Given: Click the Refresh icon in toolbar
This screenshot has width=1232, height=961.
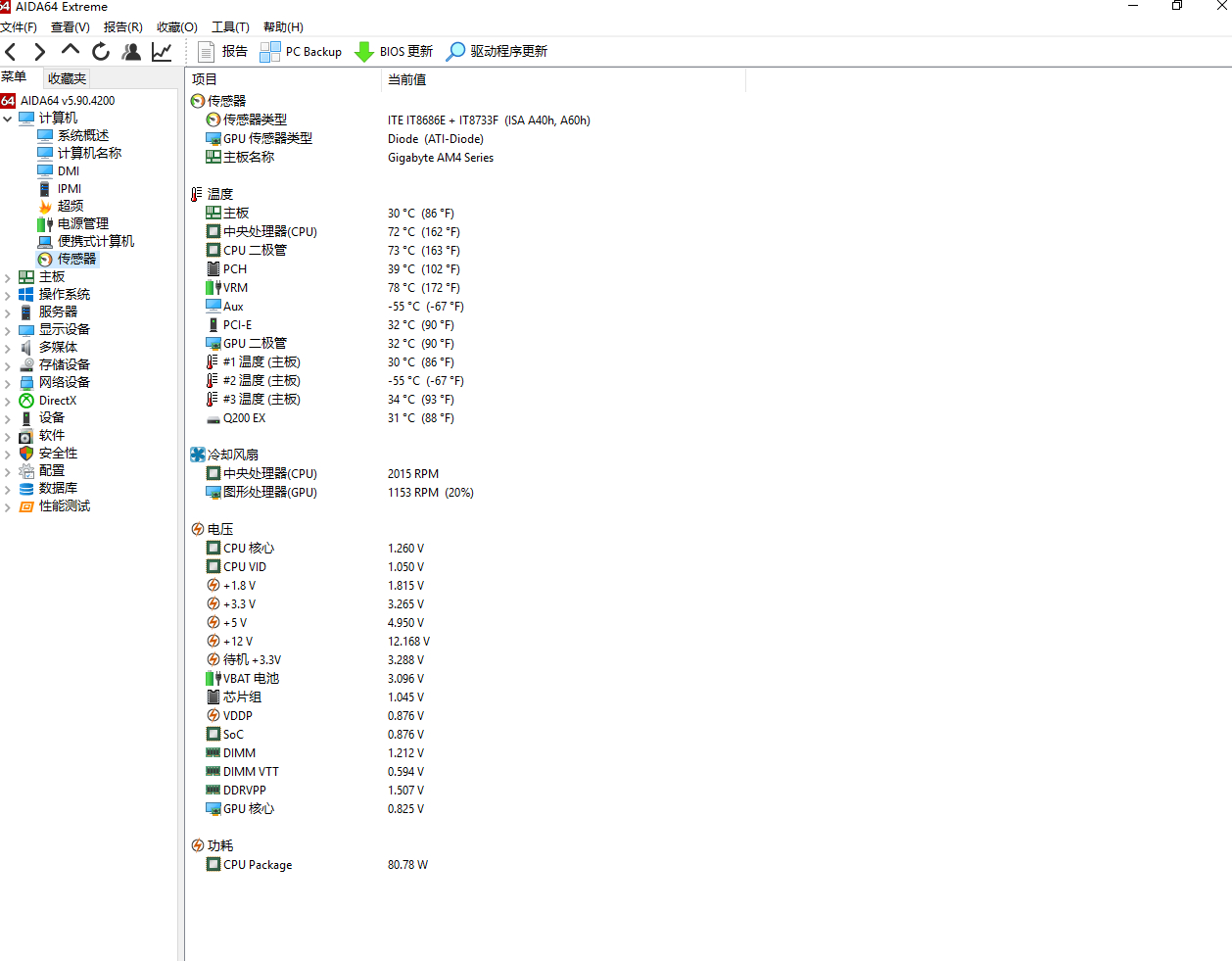Looking at the screenshot, I should pyautogui.click(x=101, y=52).
